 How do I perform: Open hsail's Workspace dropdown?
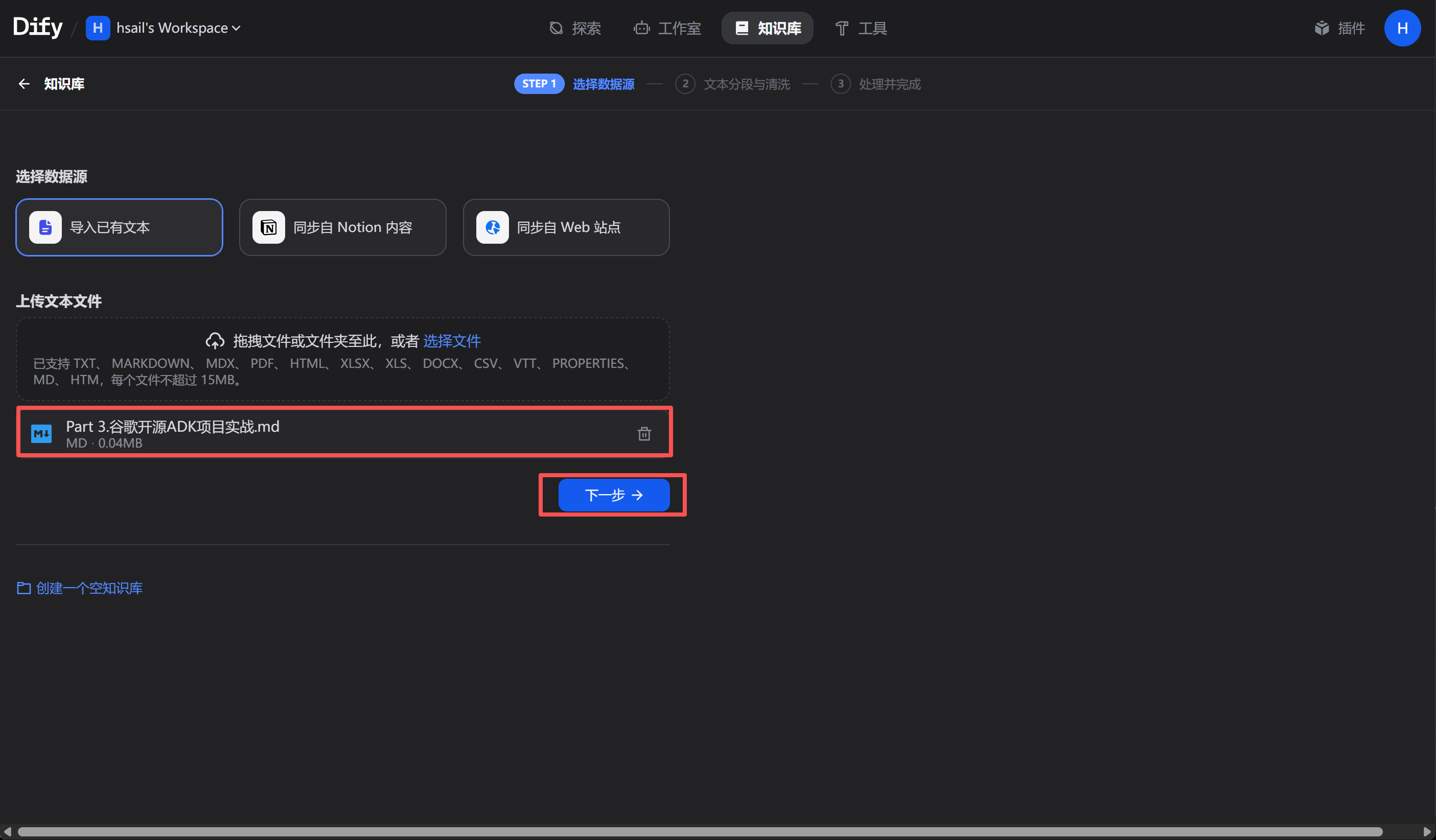coord(178,28)
